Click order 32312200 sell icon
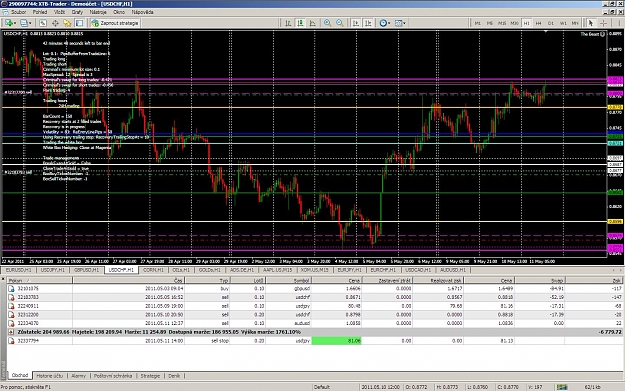 (12, 314)
